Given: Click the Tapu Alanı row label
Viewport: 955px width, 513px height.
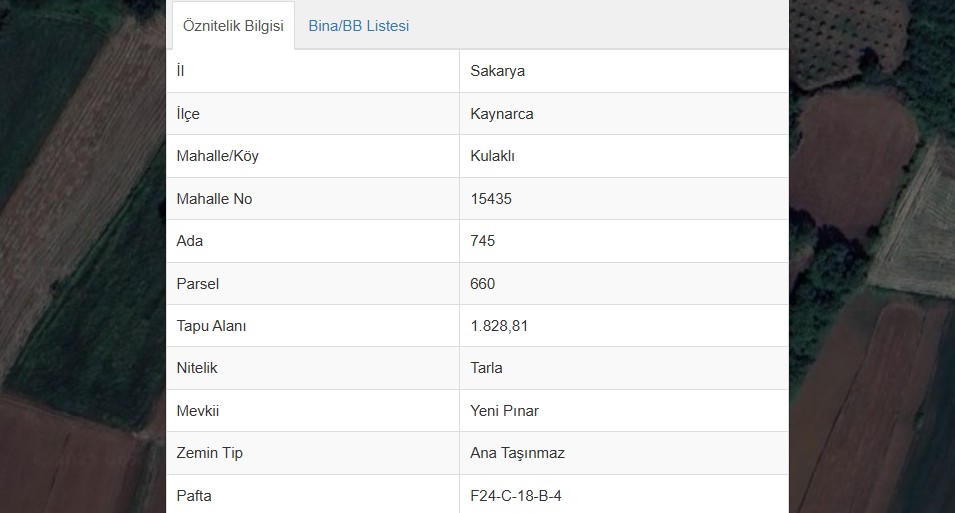Looking at the screenshot, I should 211,326.
